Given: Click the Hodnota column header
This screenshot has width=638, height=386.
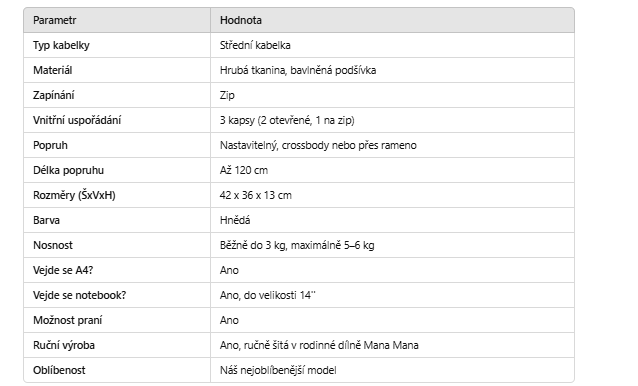Looking at the screenshot, I should (x=392, y=20).
